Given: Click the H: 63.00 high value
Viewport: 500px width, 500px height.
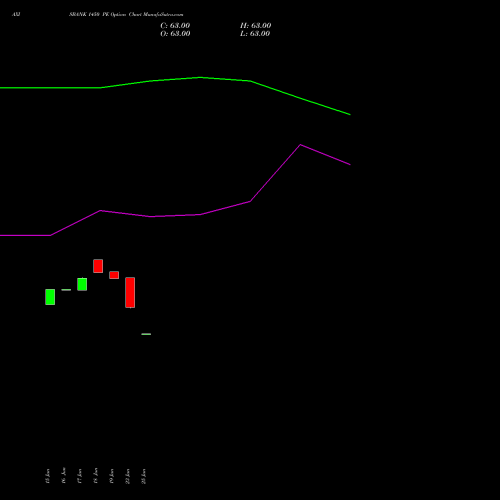Looking at the screenshot, I should (x=255, y=26).
